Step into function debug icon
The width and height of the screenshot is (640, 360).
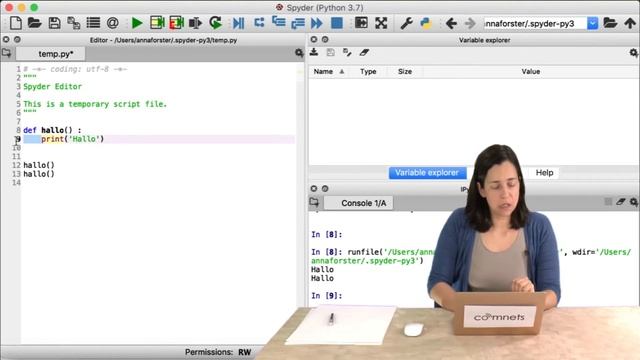pos(278,22)
